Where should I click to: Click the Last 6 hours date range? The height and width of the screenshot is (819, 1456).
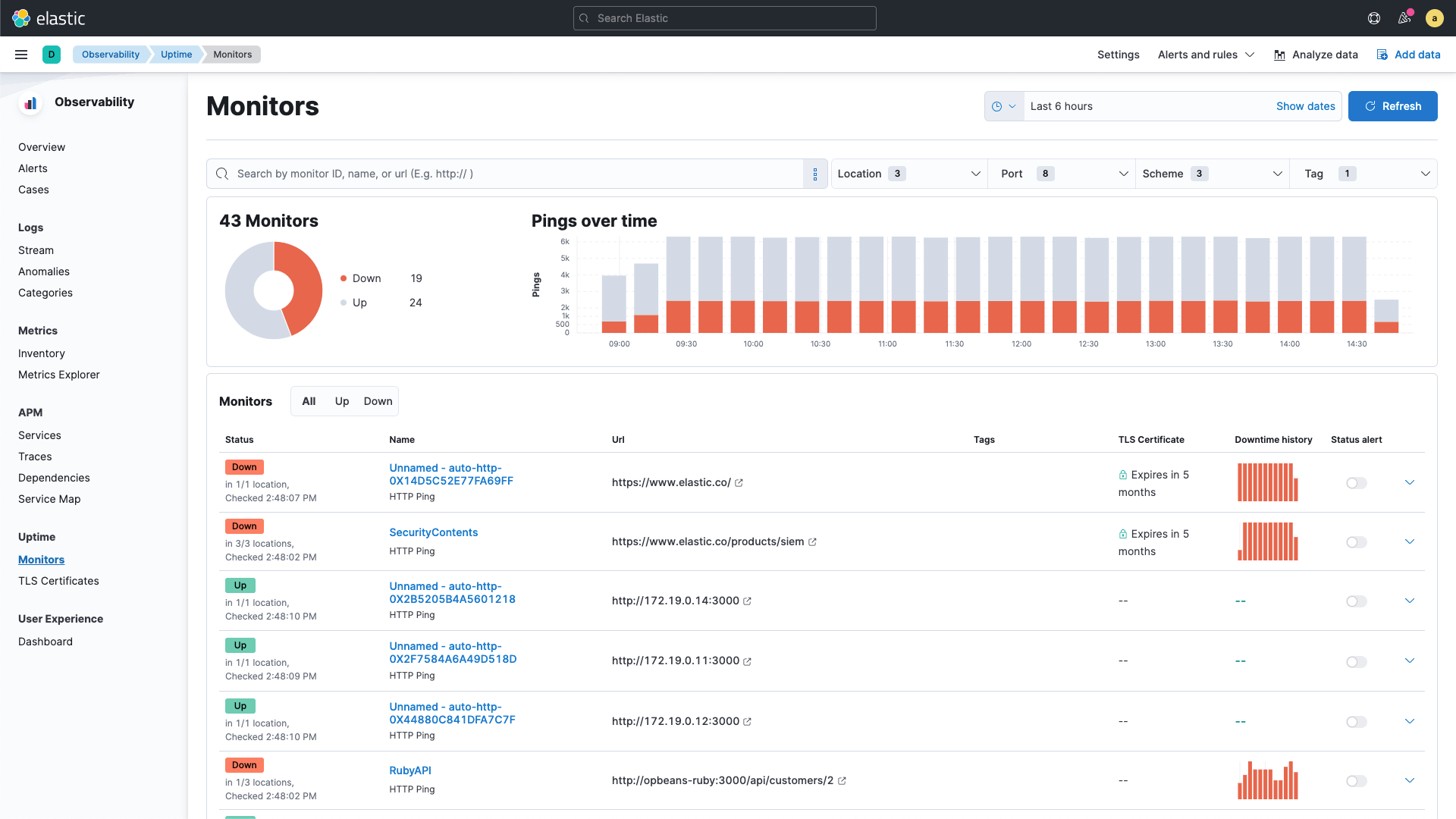1061,106
